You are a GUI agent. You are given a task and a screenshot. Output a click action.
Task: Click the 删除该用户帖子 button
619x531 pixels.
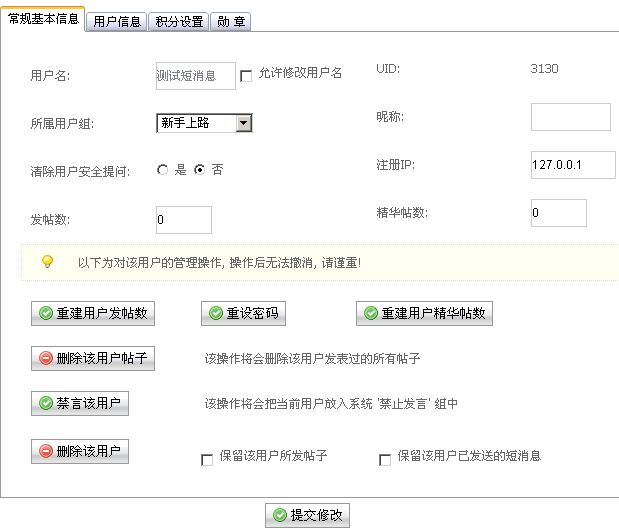click(93, 358)
